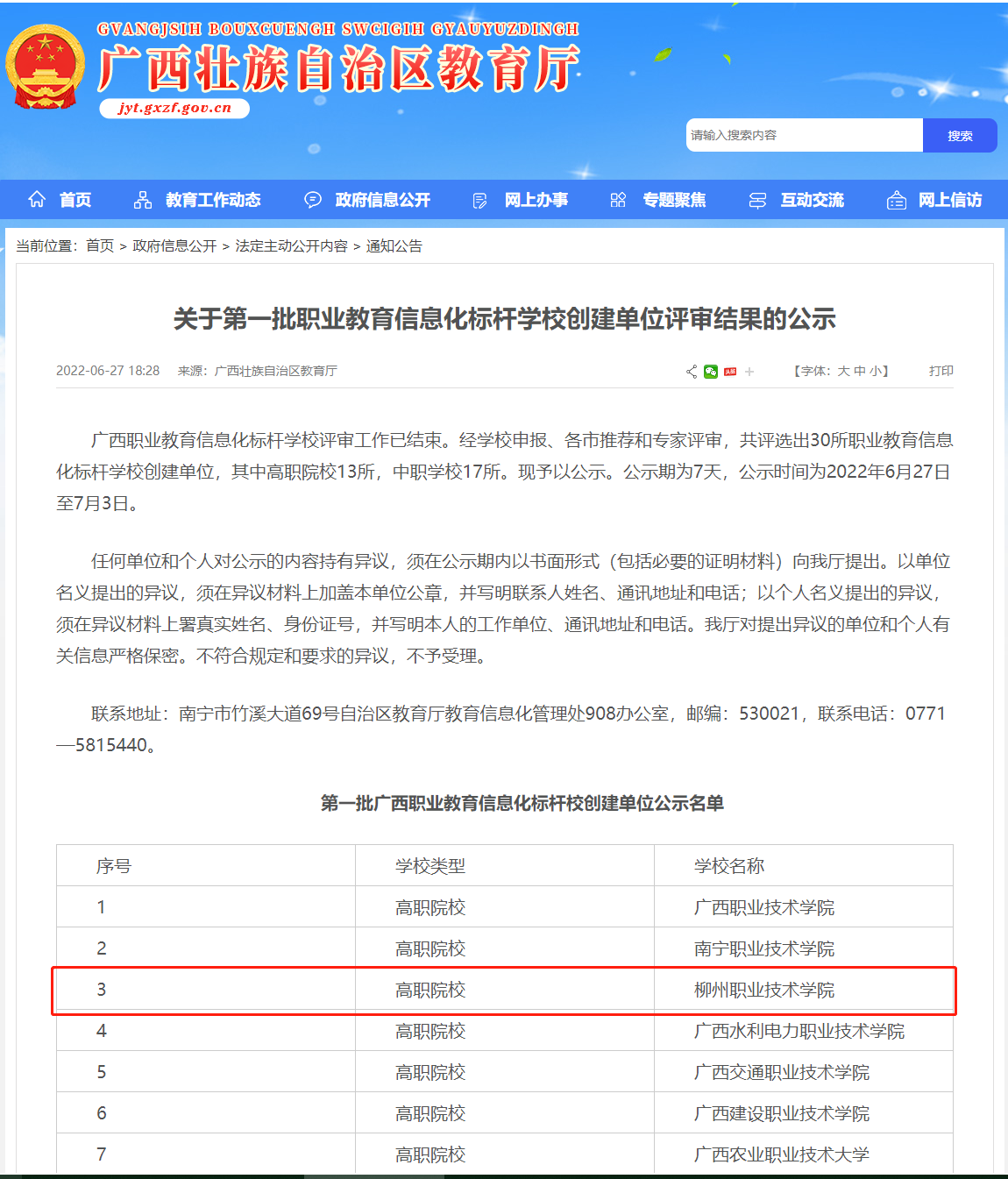The image size is (1008, 1179).
Task: Open the 教育工作动态 nav menu
Action: pos(213,200)
